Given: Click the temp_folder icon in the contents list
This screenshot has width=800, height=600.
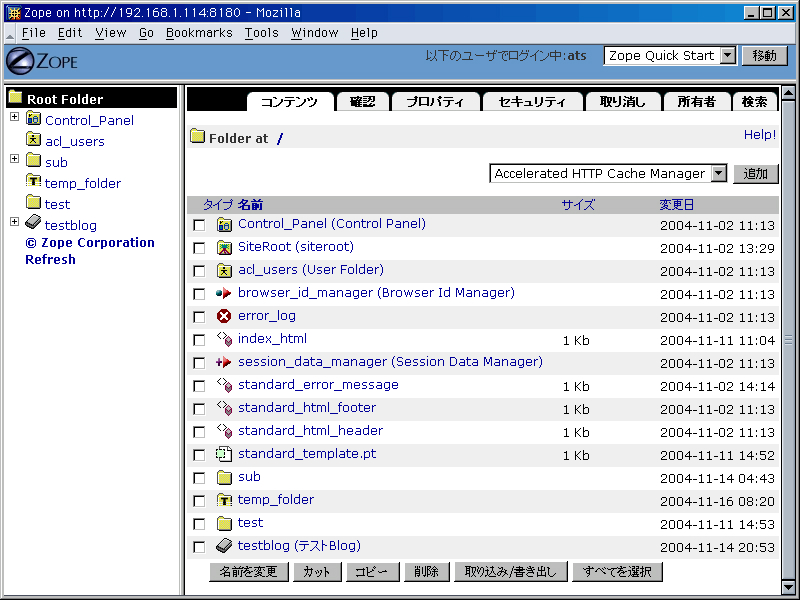Looking at the screenshot, I should [x=224, y=500].
